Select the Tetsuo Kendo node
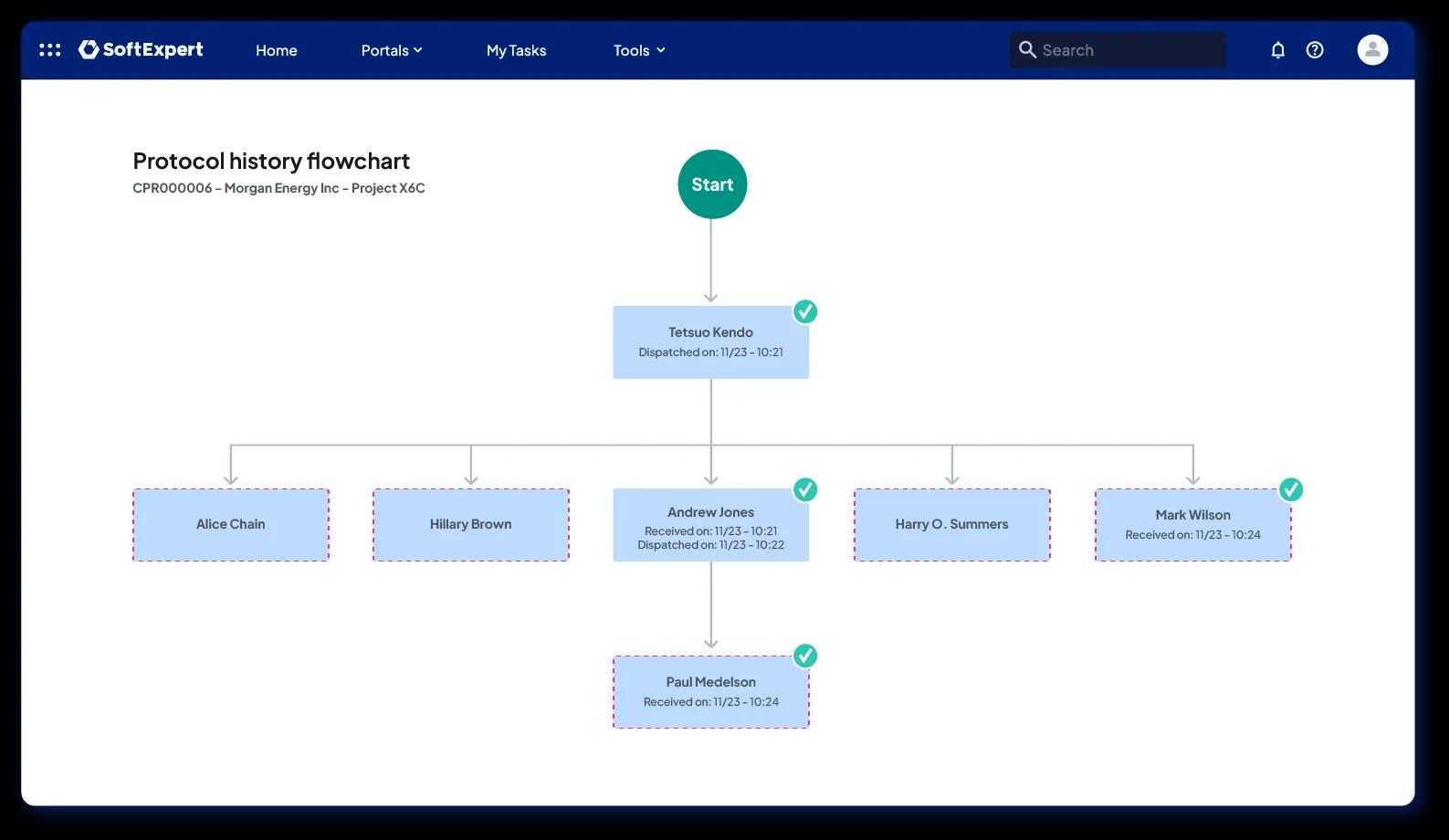The image size is (1449, 840). pyautogui.click(x=710, y=342)
